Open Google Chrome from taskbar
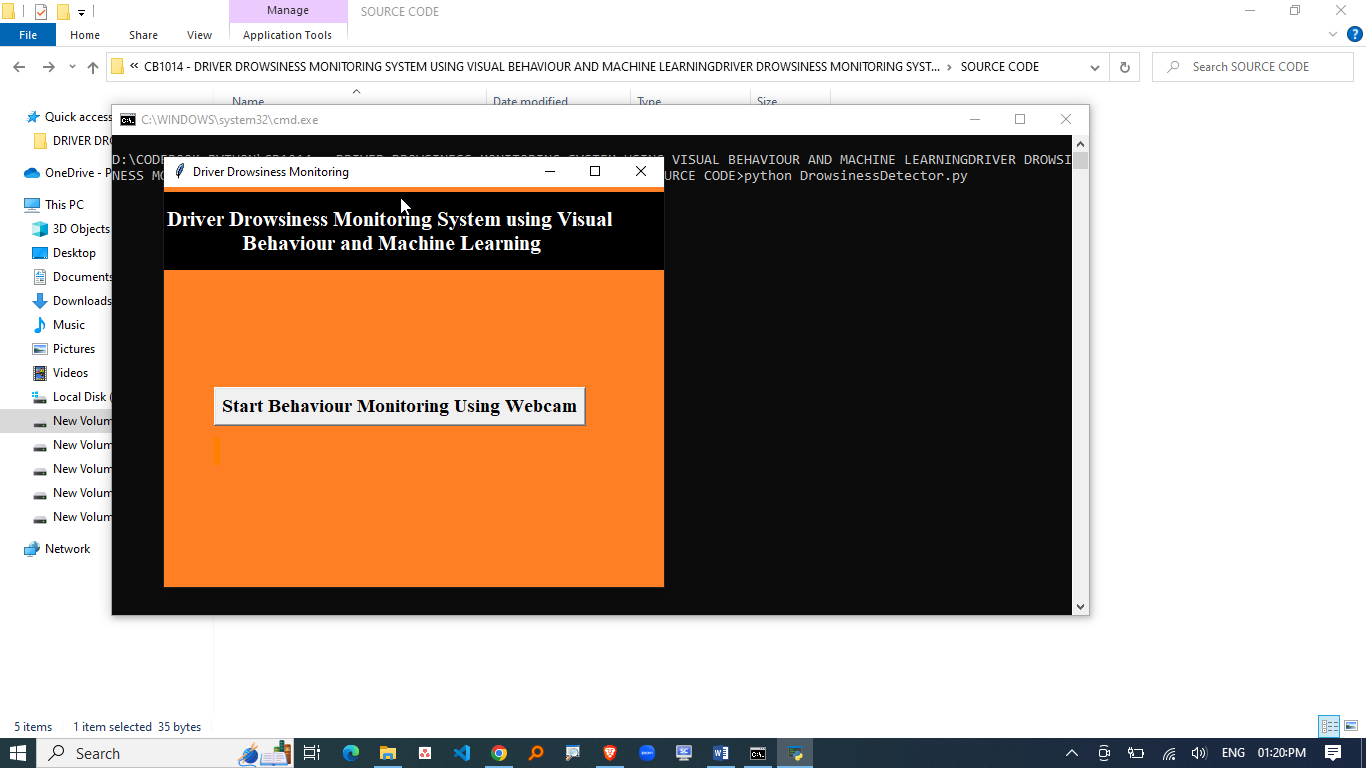 [499, 753]
